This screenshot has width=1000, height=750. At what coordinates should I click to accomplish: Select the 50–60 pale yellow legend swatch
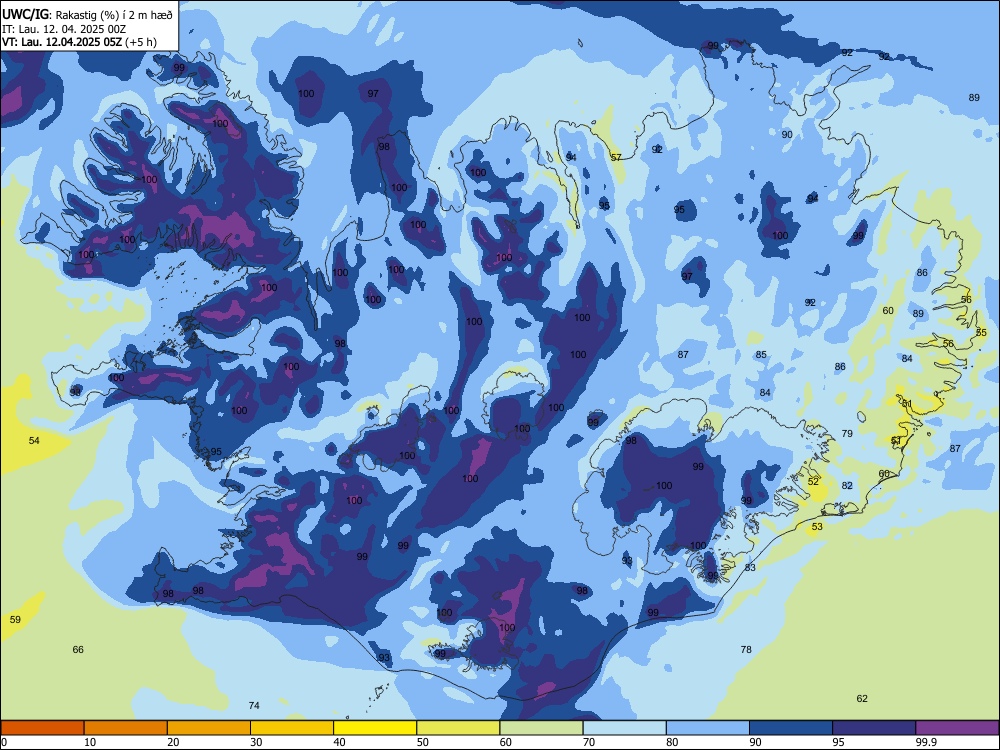coord(458,728)
